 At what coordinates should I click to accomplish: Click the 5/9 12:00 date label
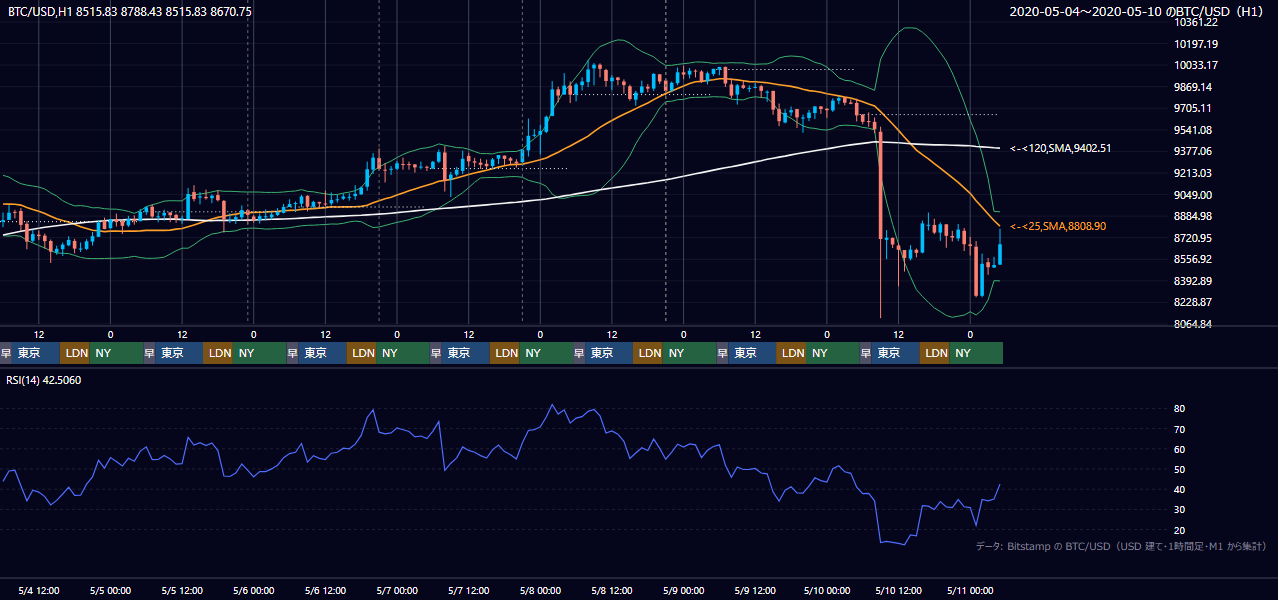[x=755, y=590]
